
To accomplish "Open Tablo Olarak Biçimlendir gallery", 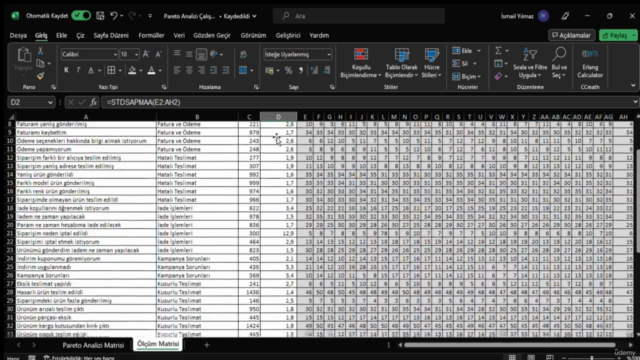I will pos(401,63).
